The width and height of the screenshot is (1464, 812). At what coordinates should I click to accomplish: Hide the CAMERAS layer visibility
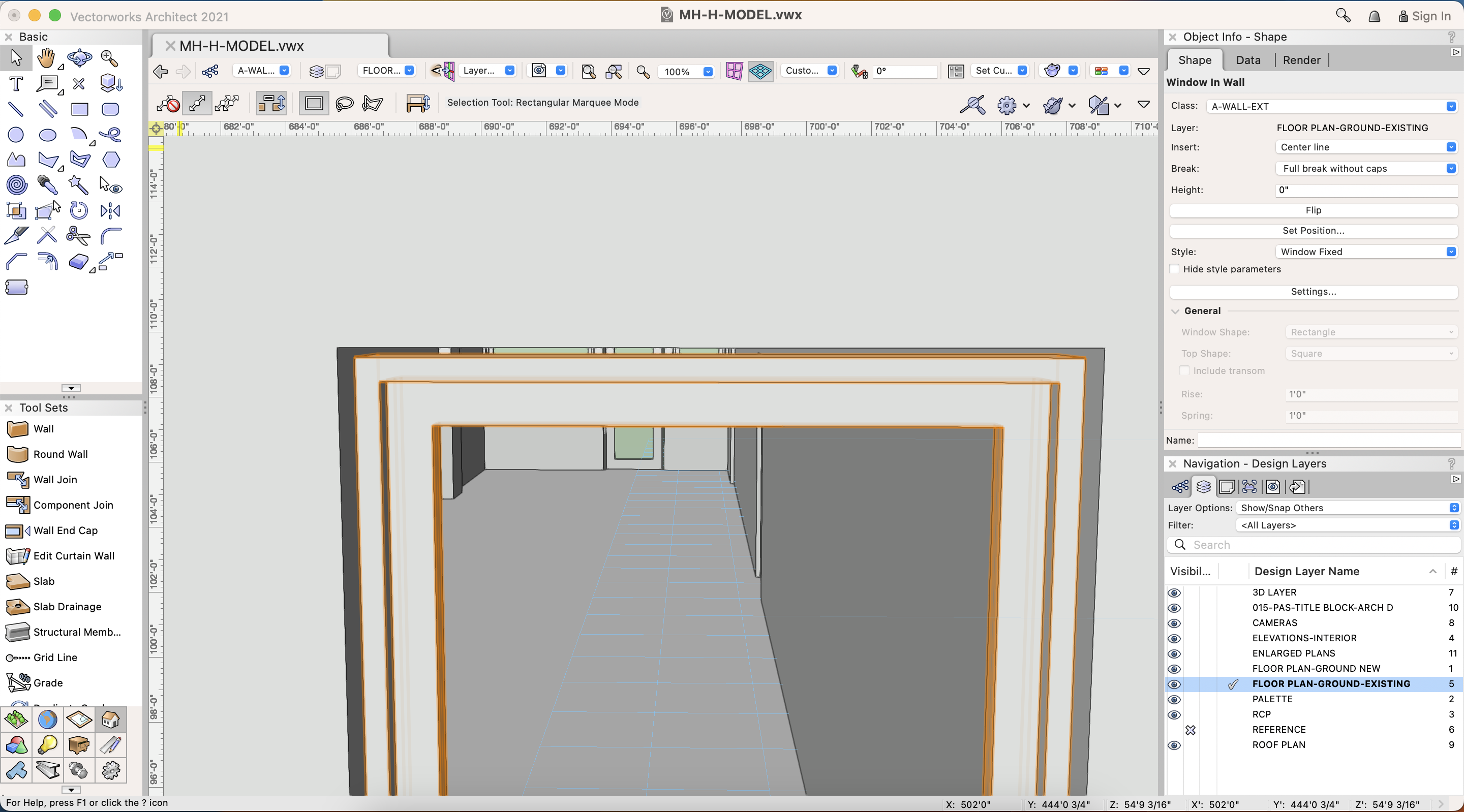tap(1174, 623)
